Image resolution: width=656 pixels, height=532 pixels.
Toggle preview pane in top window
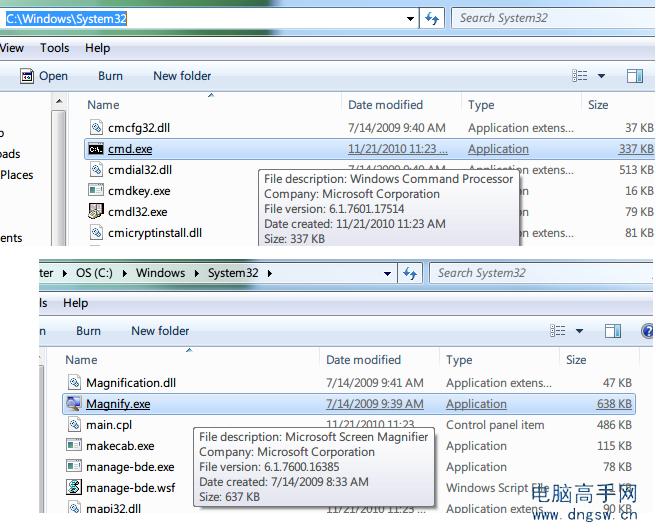tap(635, 76)
